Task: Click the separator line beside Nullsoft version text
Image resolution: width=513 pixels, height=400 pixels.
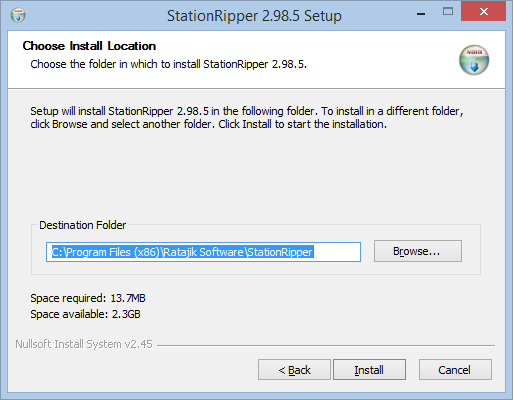Action: point(326,345)
